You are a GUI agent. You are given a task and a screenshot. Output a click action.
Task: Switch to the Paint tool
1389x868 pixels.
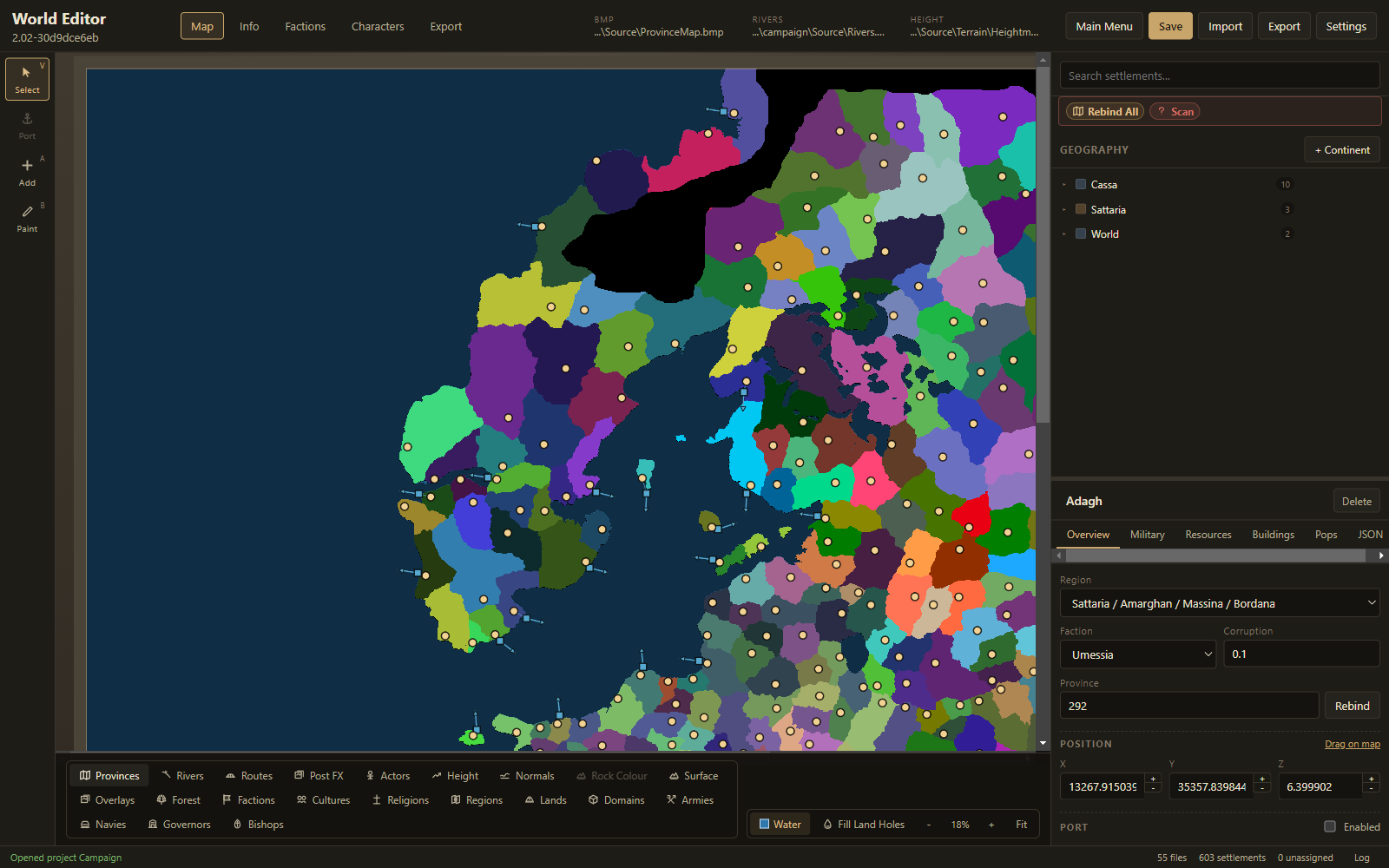pos(27,219)
